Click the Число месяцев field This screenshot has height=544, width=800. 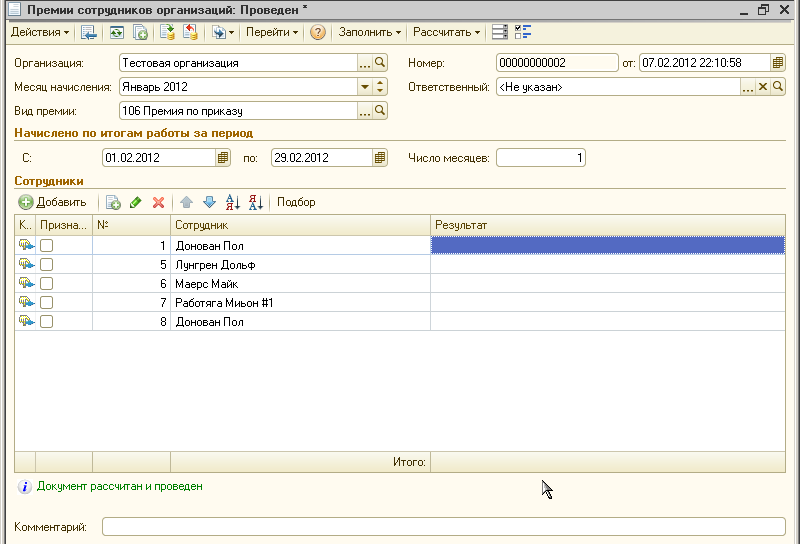[x=541, y=158]
